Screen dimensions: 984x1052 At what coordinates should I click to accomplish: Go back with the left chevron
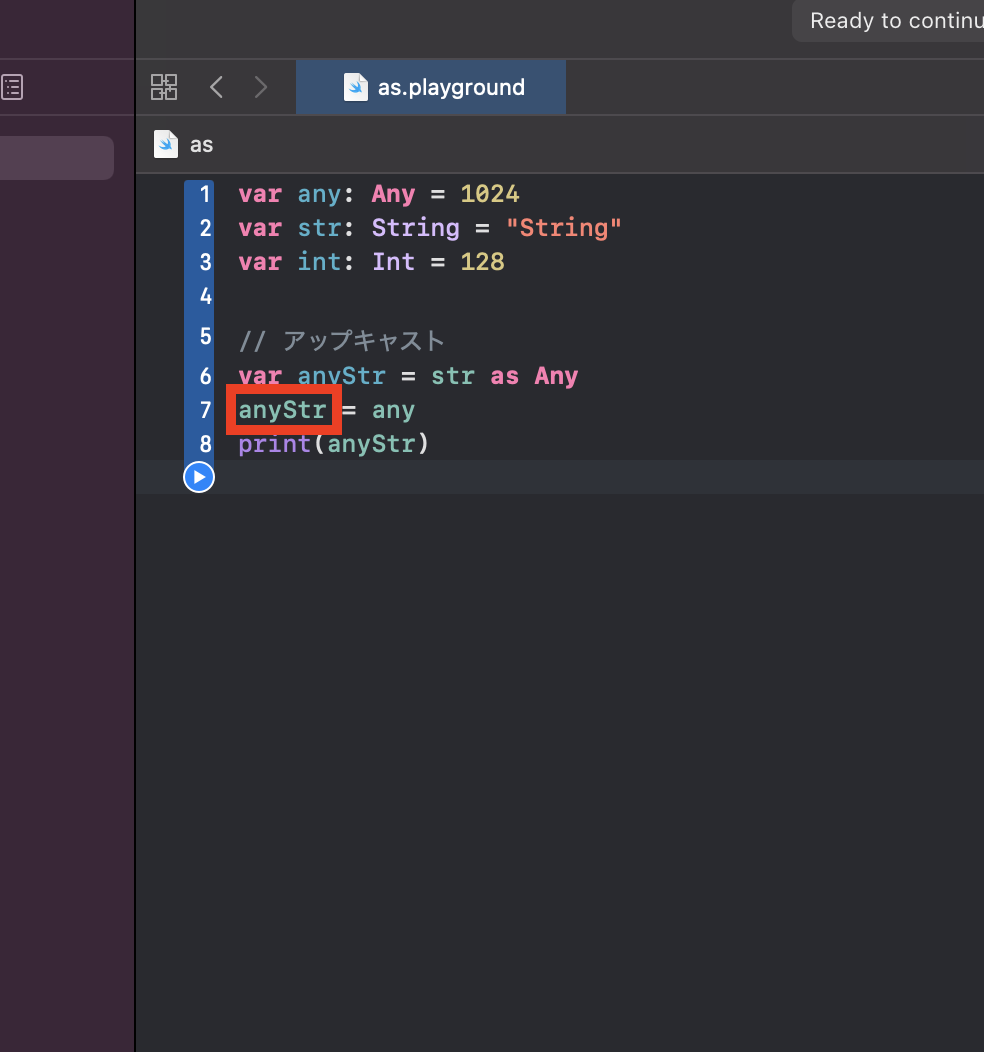coord(216,87)
